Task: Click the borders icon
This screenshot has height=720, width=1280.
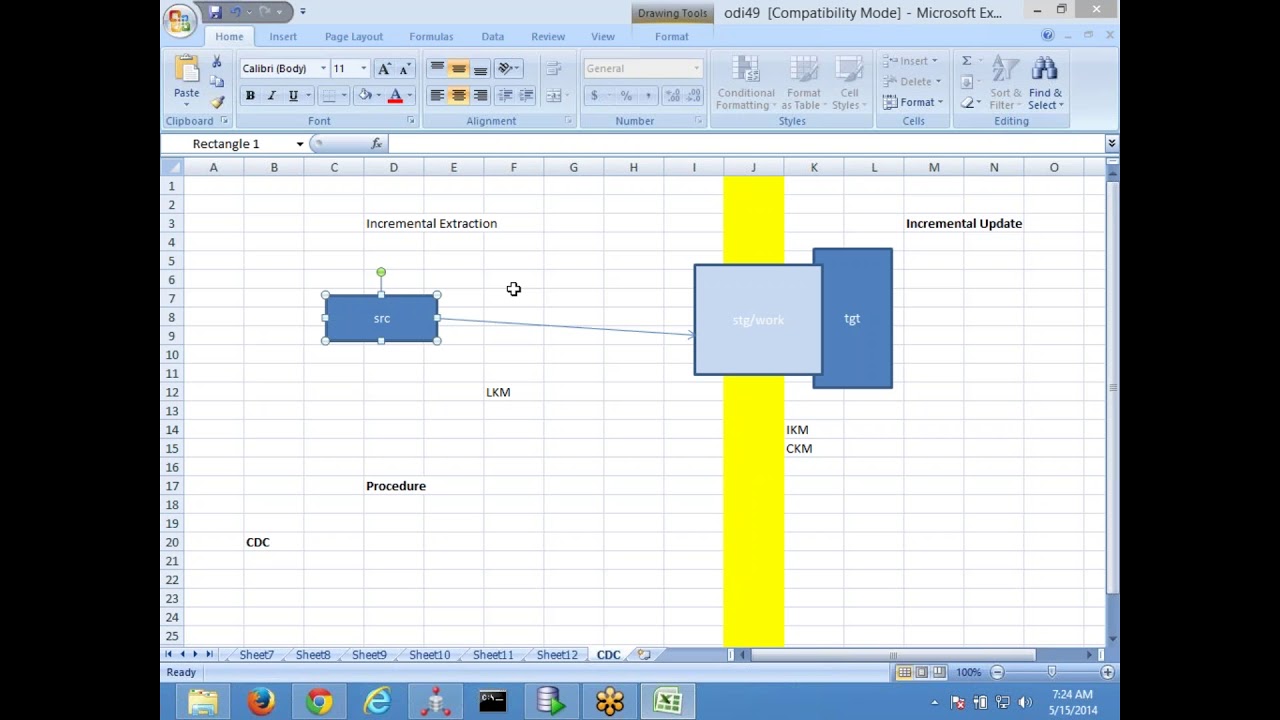Action: click(x=328, y=95)
